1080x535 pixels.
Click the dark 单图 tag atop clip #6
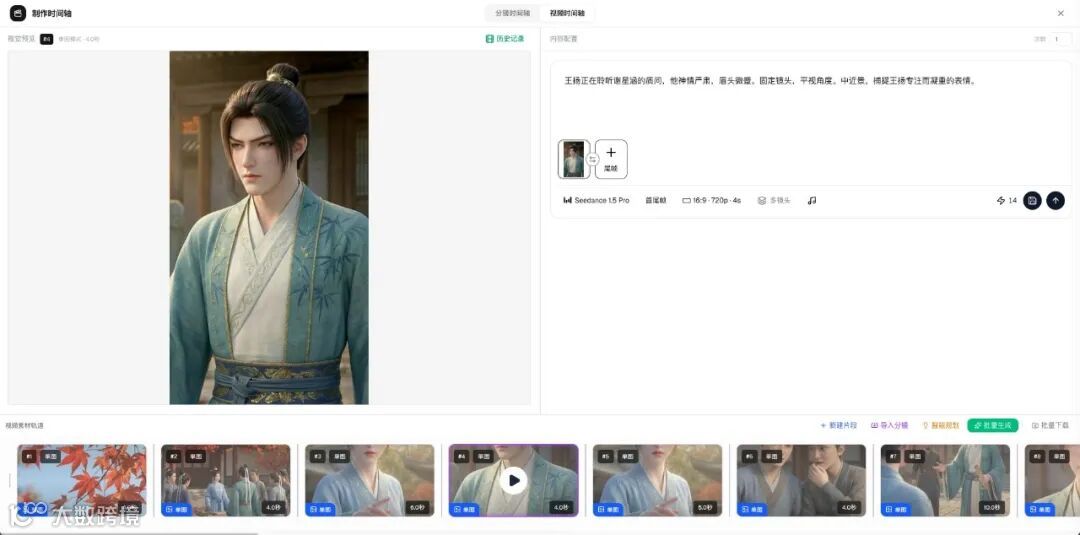pos(771,457)
